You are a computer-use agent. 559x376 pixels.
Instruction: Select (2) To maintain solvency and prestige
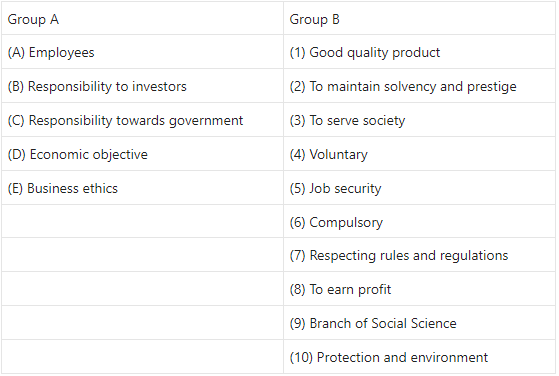419,86
